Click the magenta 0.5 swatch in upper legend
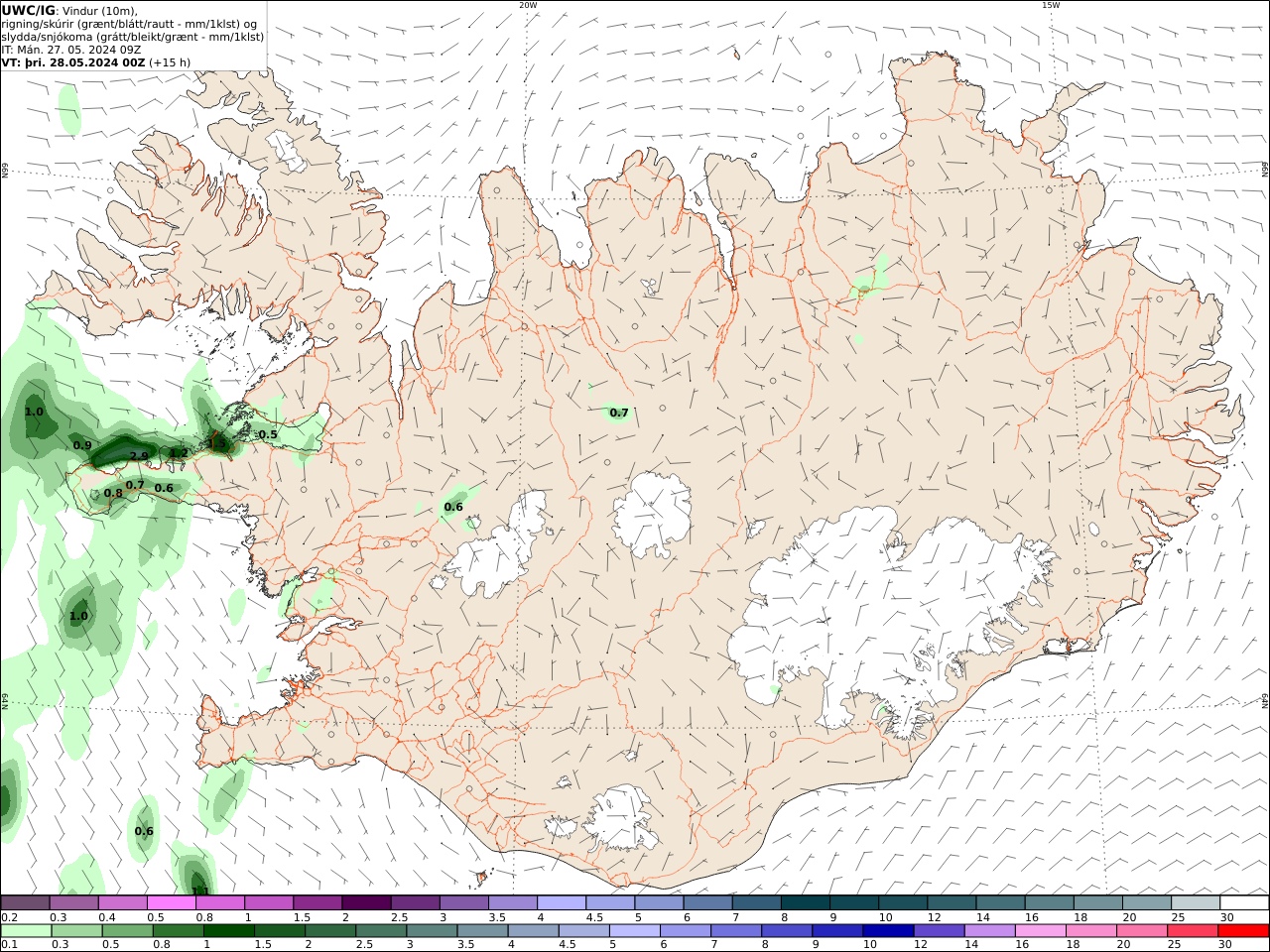This screenshot has height=952, width=1270. tap(172, 902)
